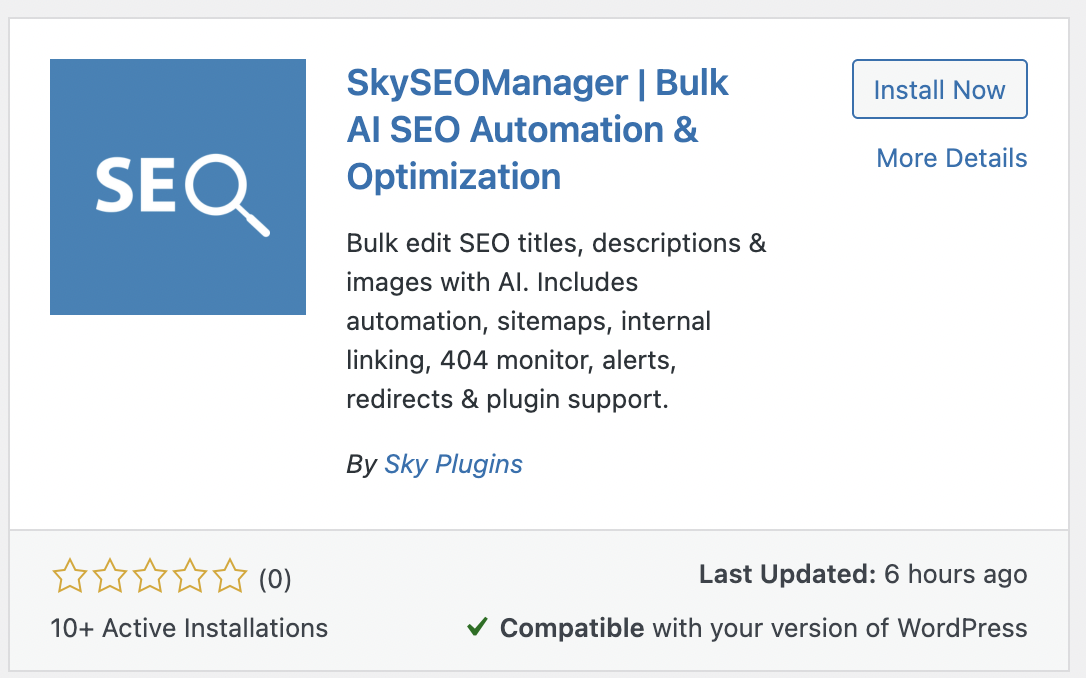Click 'Compatible with your version of WordPress'

click(763, 628)
